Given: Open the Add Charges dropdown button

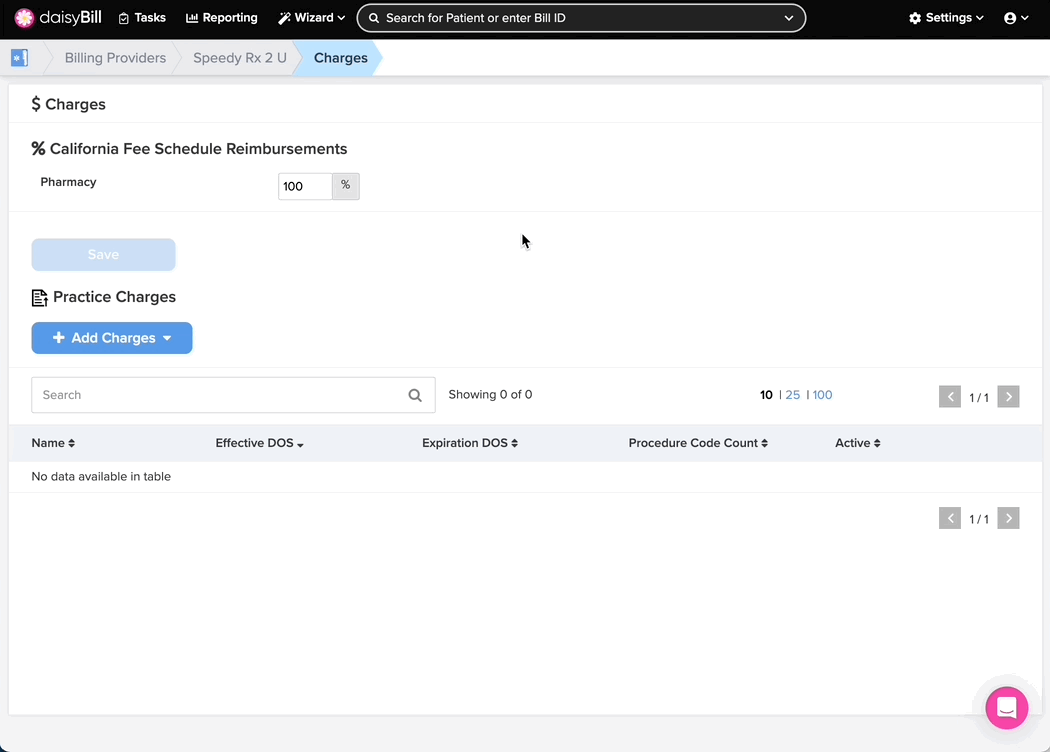Looking at the screenshot, I should 112,338.
